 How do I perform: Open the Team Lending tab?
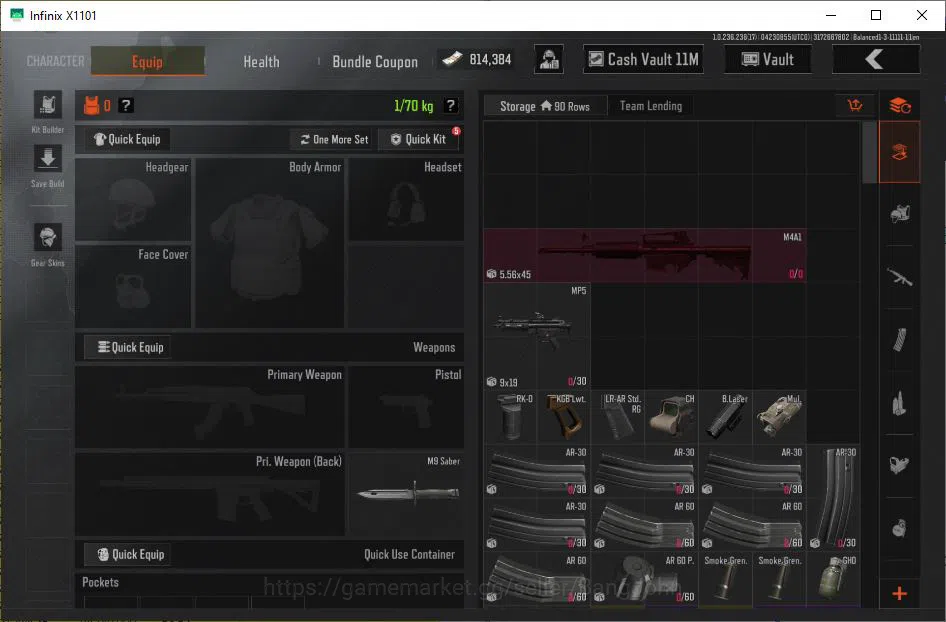pyautogui.click(x=651, y=106)
